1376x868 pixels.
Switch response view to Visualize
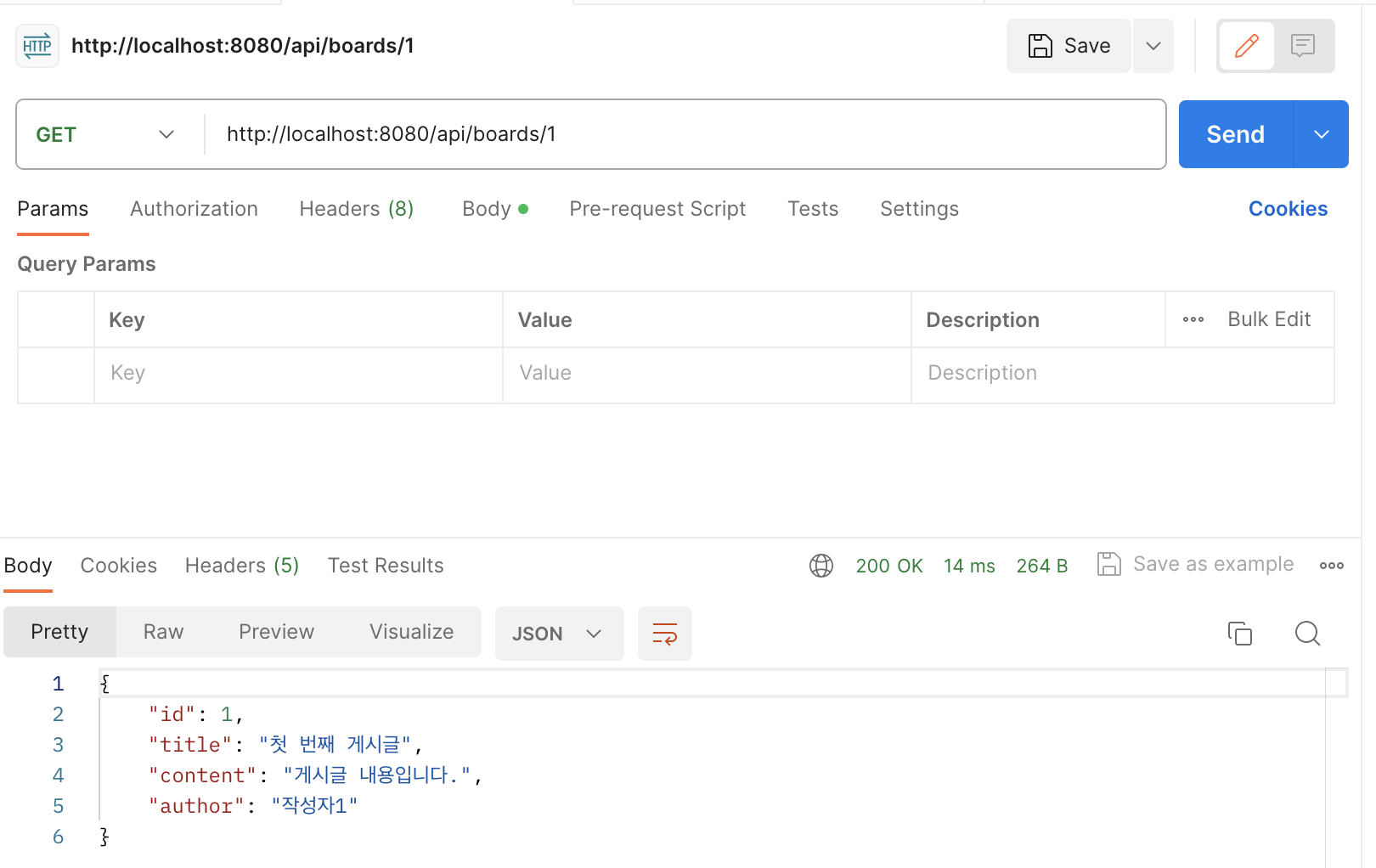point(411,632)
